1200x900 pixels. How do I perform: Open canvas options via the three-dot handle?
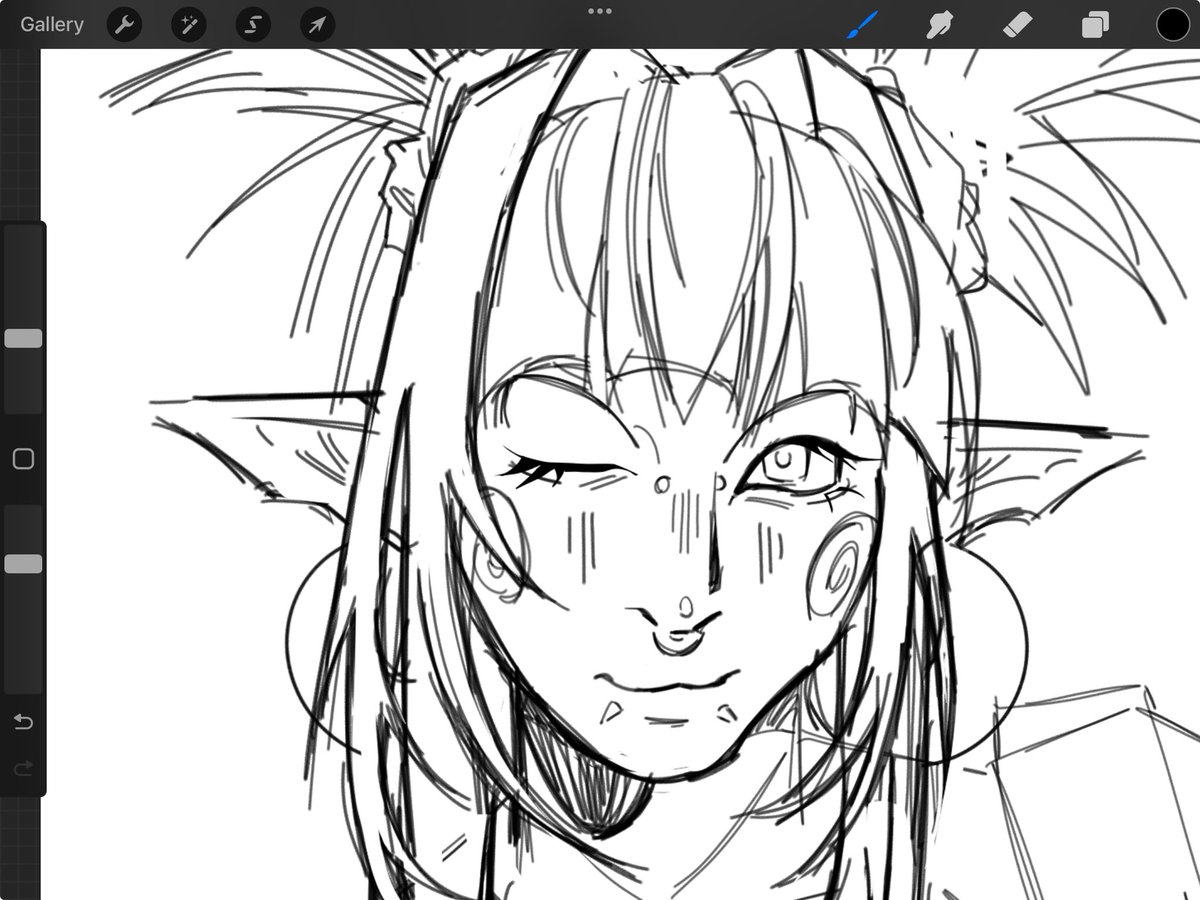point(600,11)
